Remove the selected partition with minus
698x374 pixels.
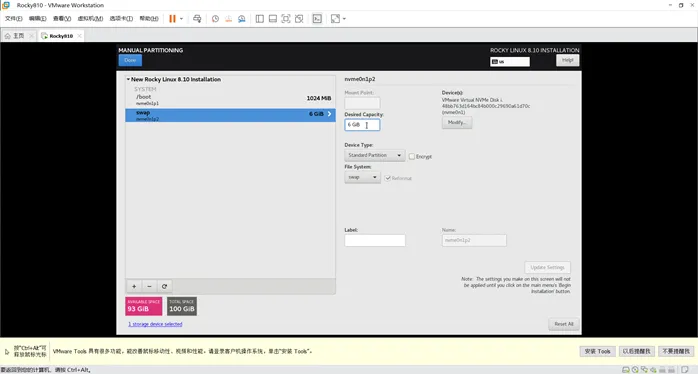click(149, 286)
